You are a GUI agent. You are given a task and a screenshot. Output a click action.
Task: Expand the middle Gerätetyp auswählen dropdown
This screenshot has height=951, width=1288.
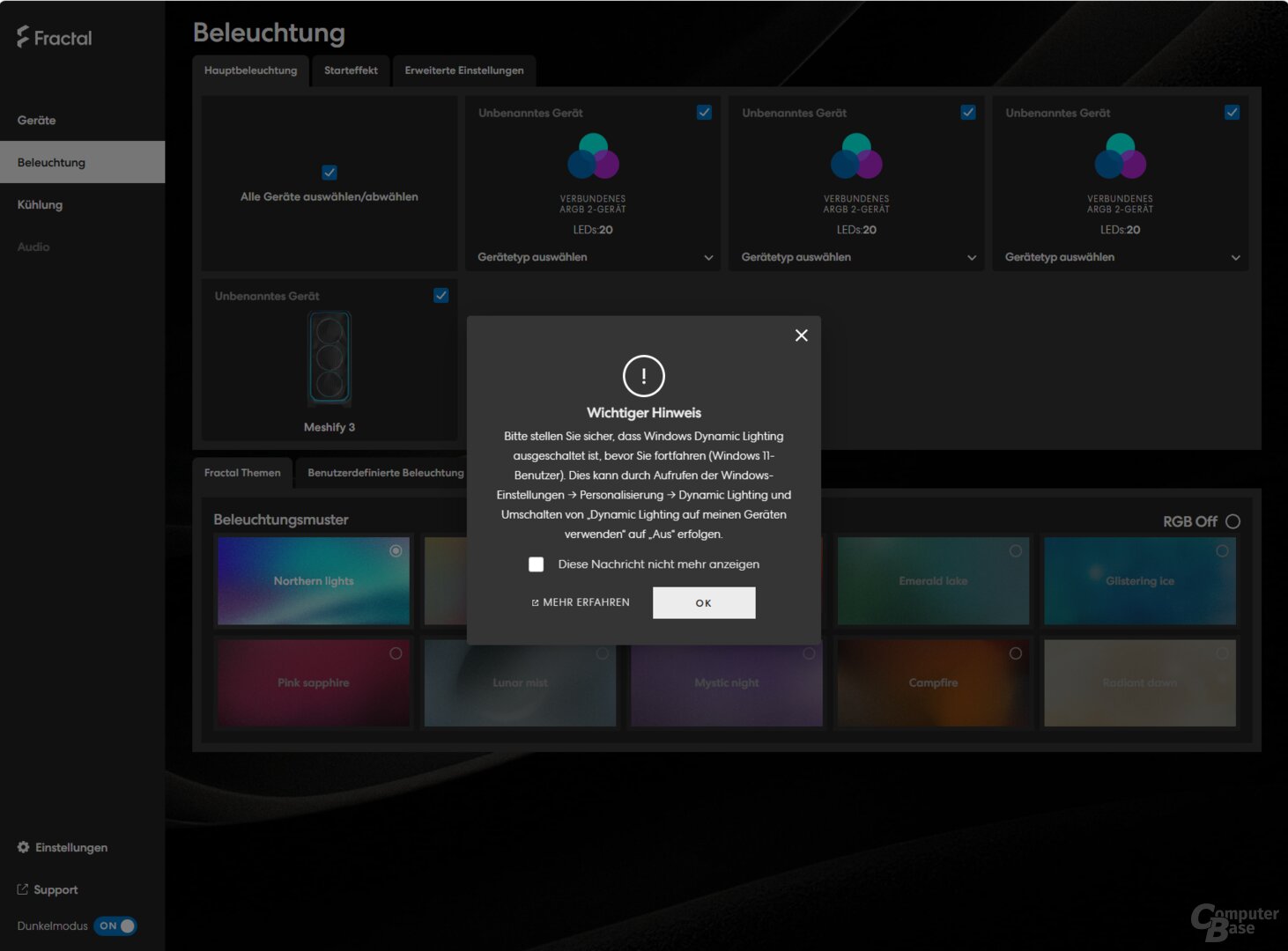click(856, 257)
